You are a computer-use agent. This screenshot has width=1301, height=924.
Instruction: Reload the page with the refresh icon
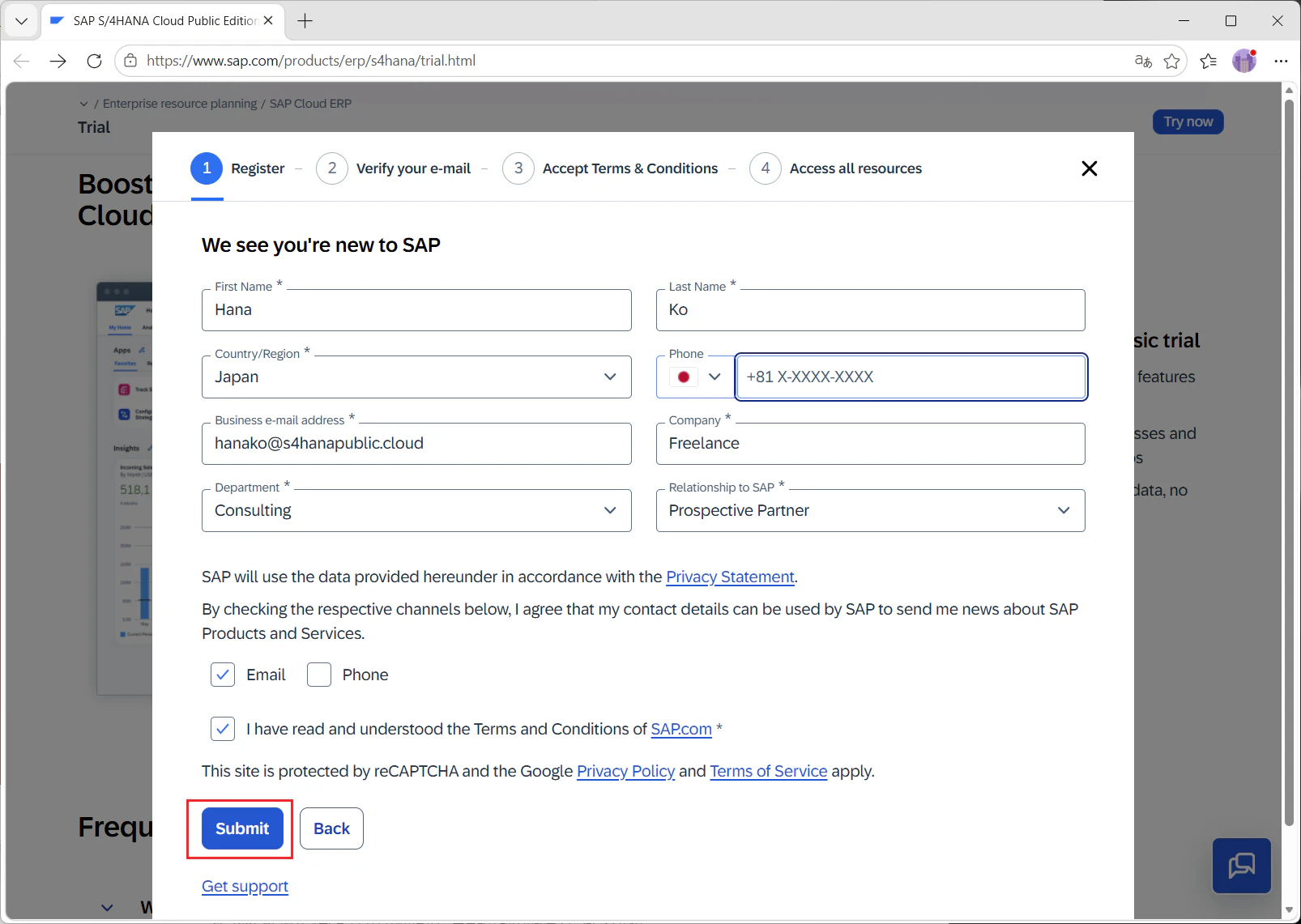(94, 61)
